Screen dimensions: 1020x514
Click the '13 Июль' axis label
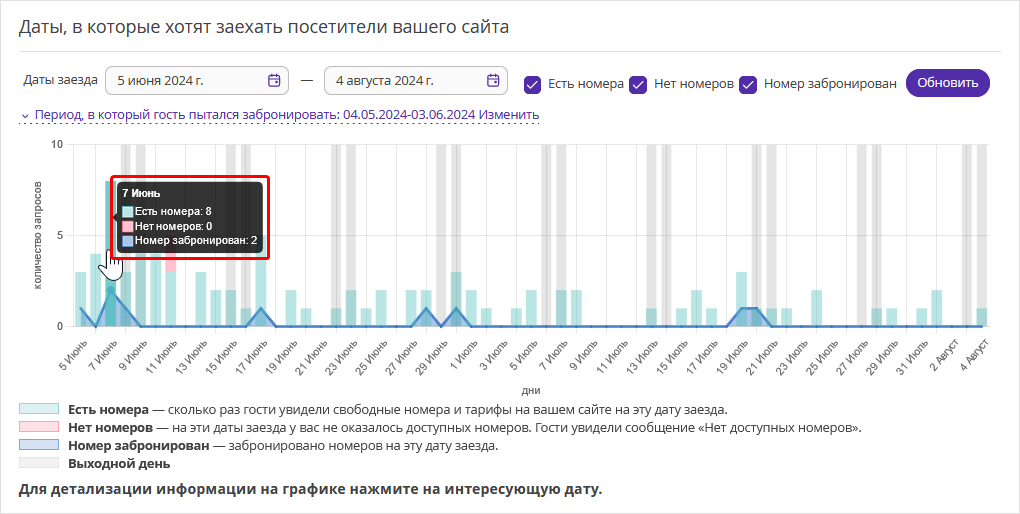click(x=642, y=355)
